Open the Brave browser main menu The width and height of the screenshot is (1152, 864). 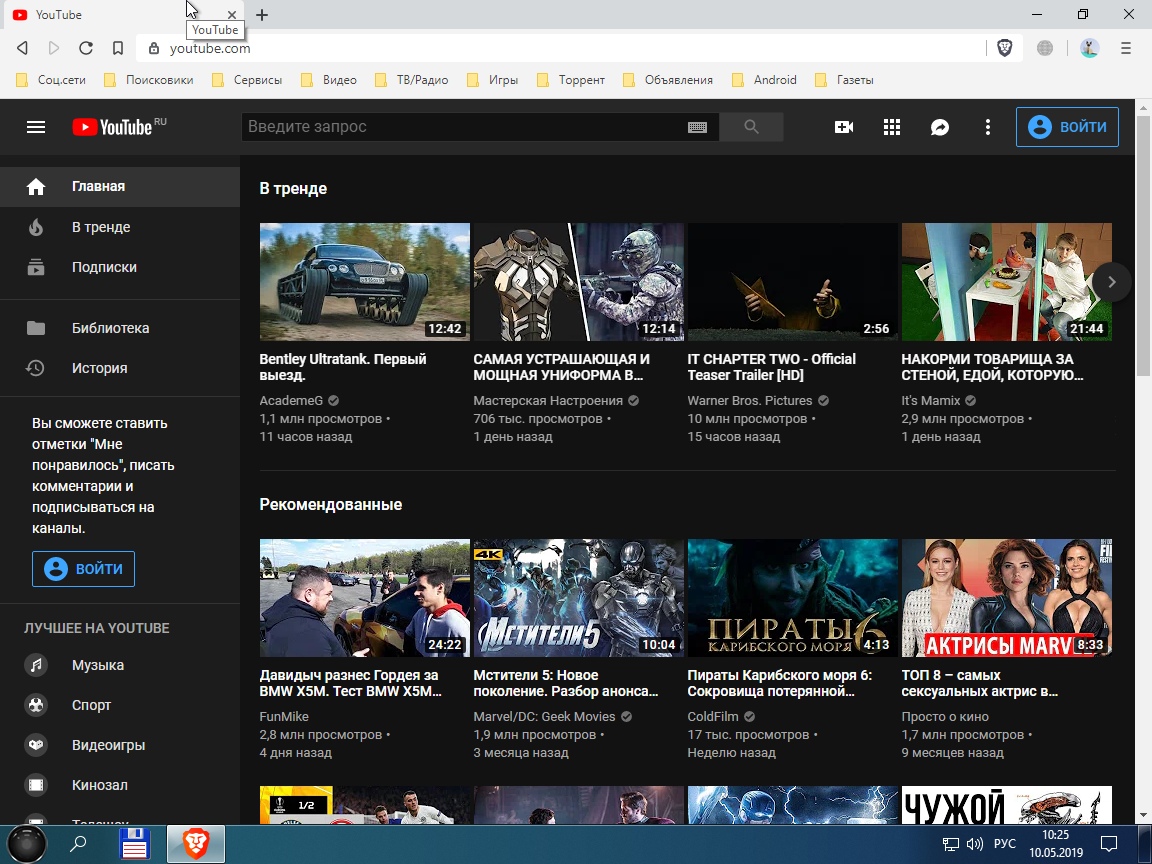(1126, 48)
